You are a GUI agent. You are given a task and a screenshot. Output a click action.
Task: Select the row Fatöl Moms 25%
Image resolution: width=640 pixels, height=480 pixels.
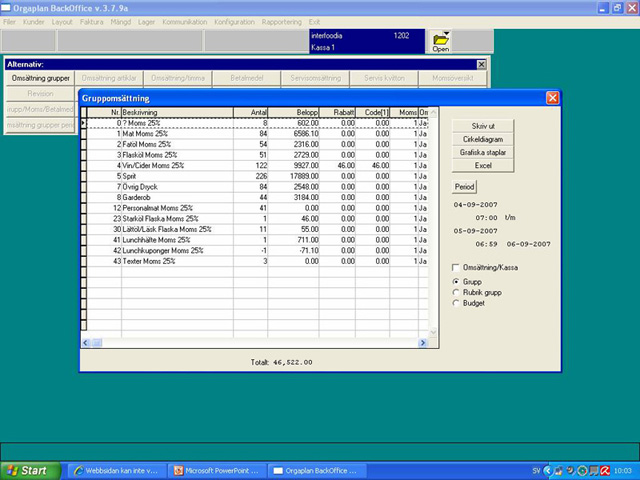257,144
